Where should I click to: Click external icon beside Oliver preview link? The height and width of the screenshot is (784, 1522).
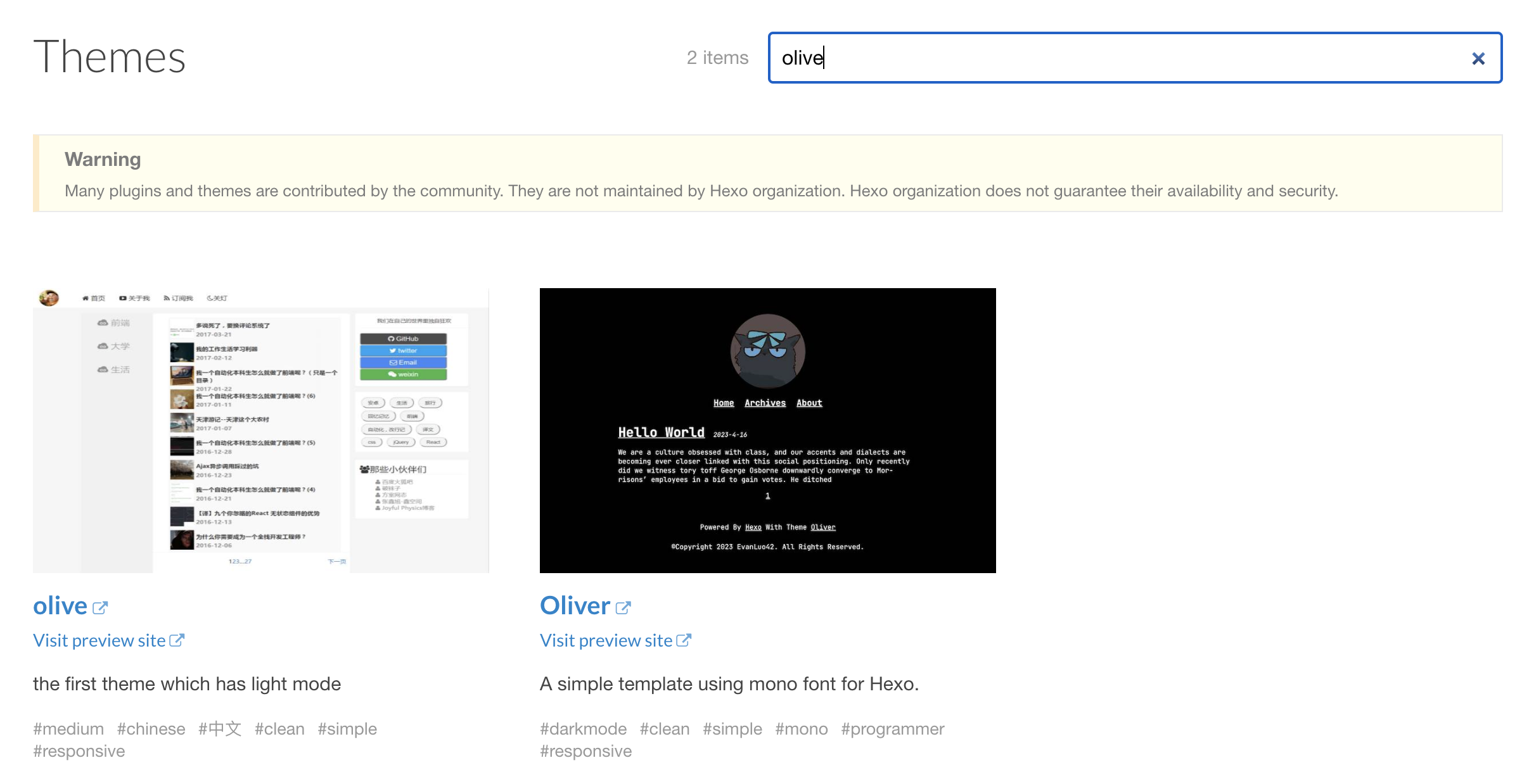coord(684,640)
